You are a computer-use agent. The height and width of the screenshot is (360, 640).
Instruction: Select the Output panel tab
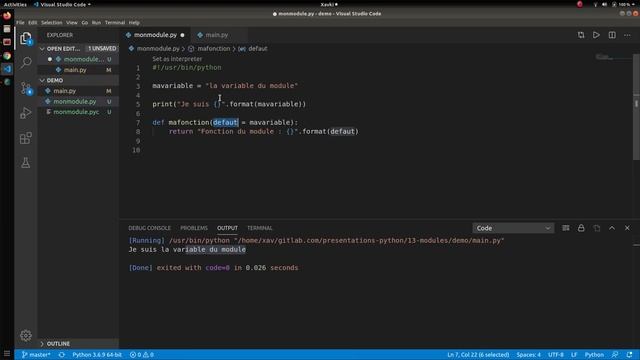click(227, 228)
